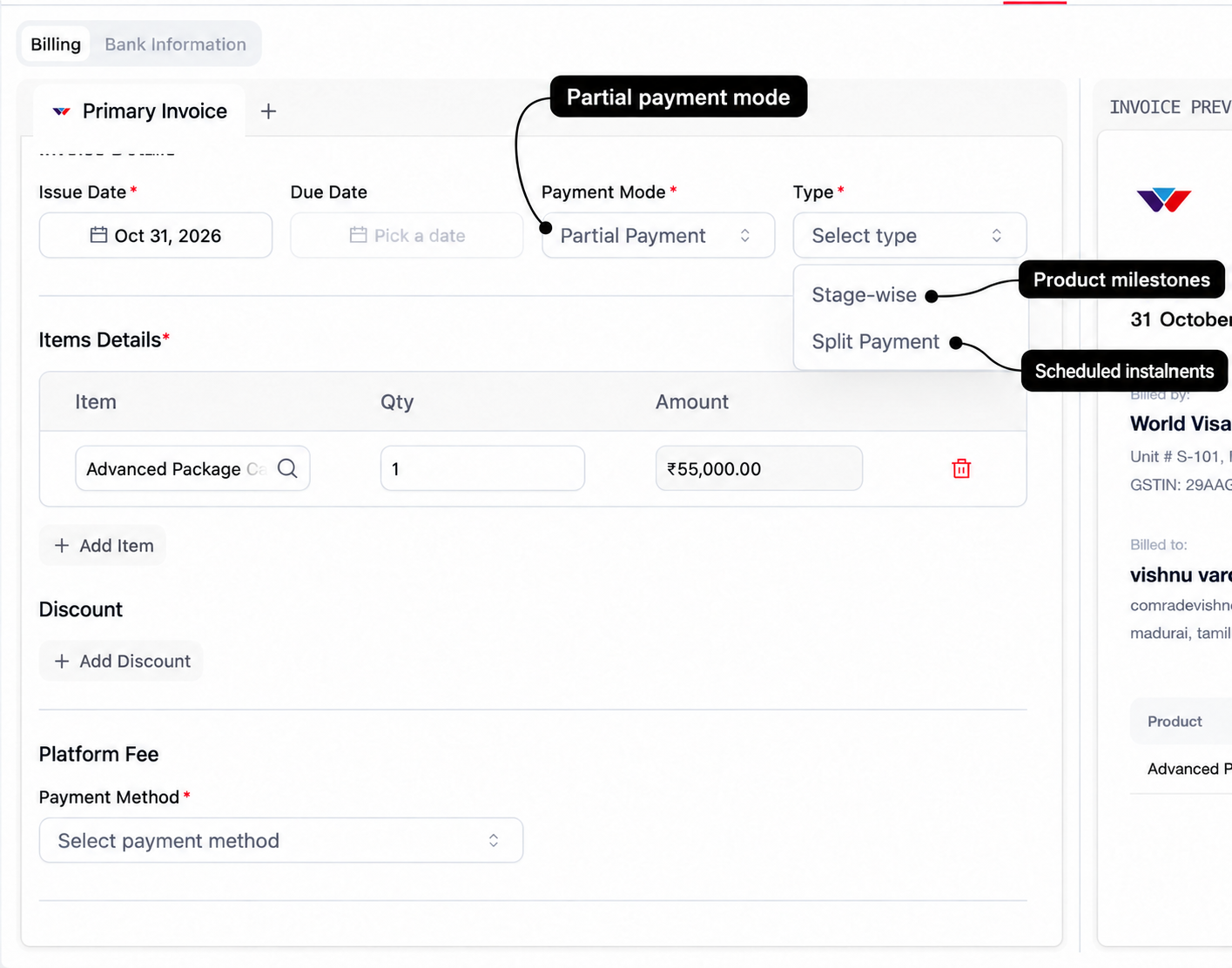
Task: Open the Select payment method dropdown
Action: click(x=281, y=840)
